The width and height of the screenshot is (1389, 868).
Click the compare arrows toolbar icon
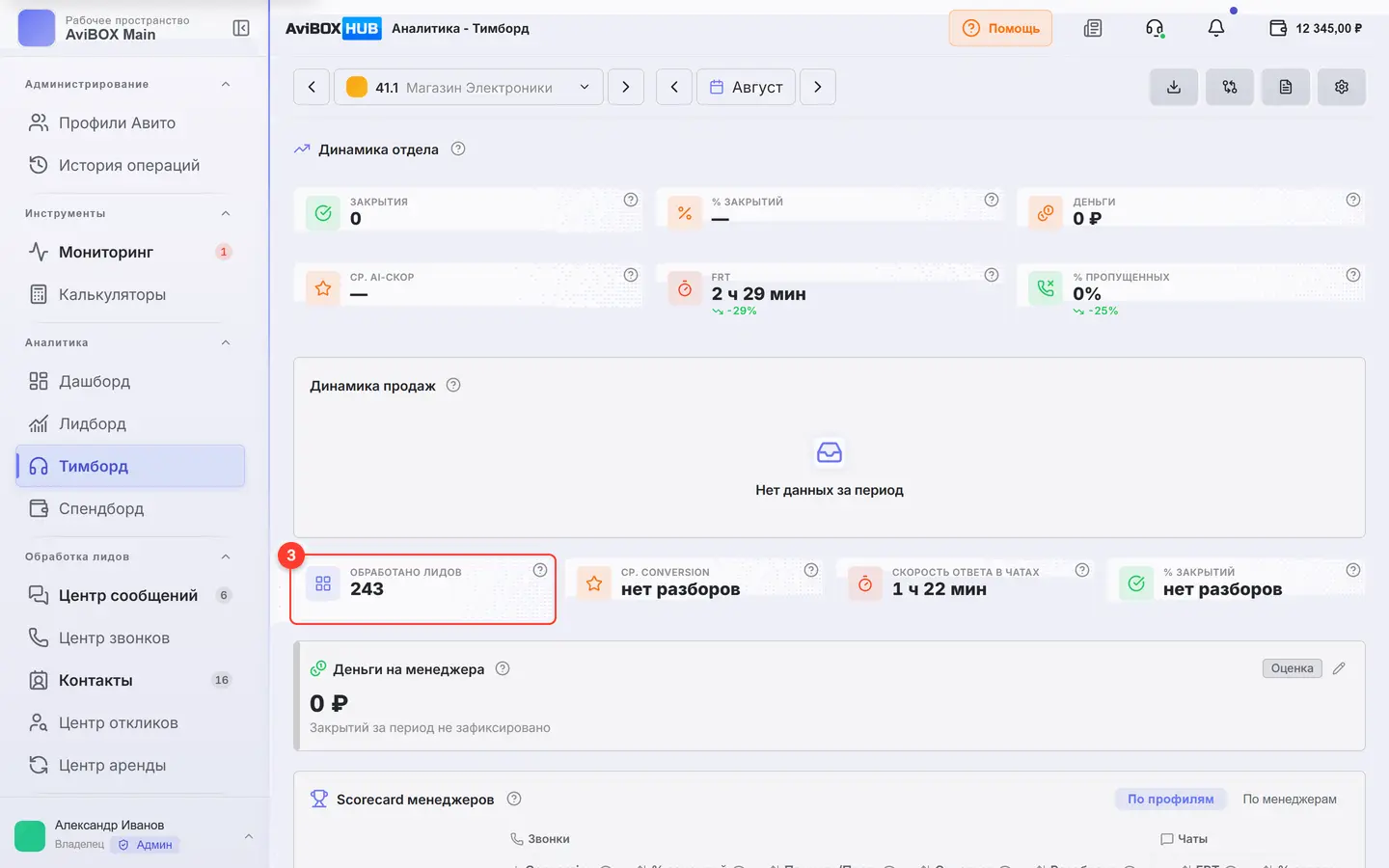pyautogui.click(x=1230, y=87)
